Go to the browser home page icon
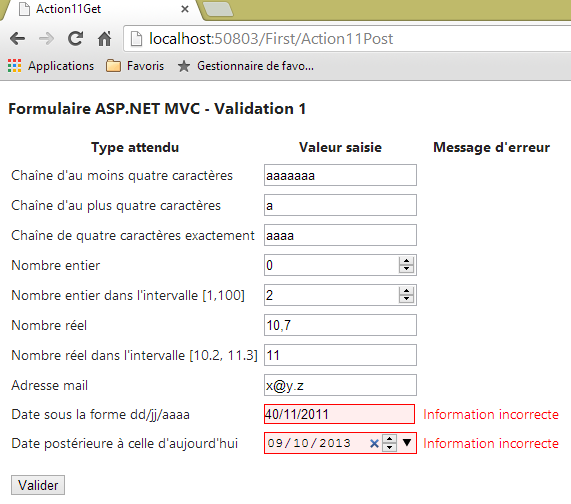571x504 pixels. click(x=105, y=39)
